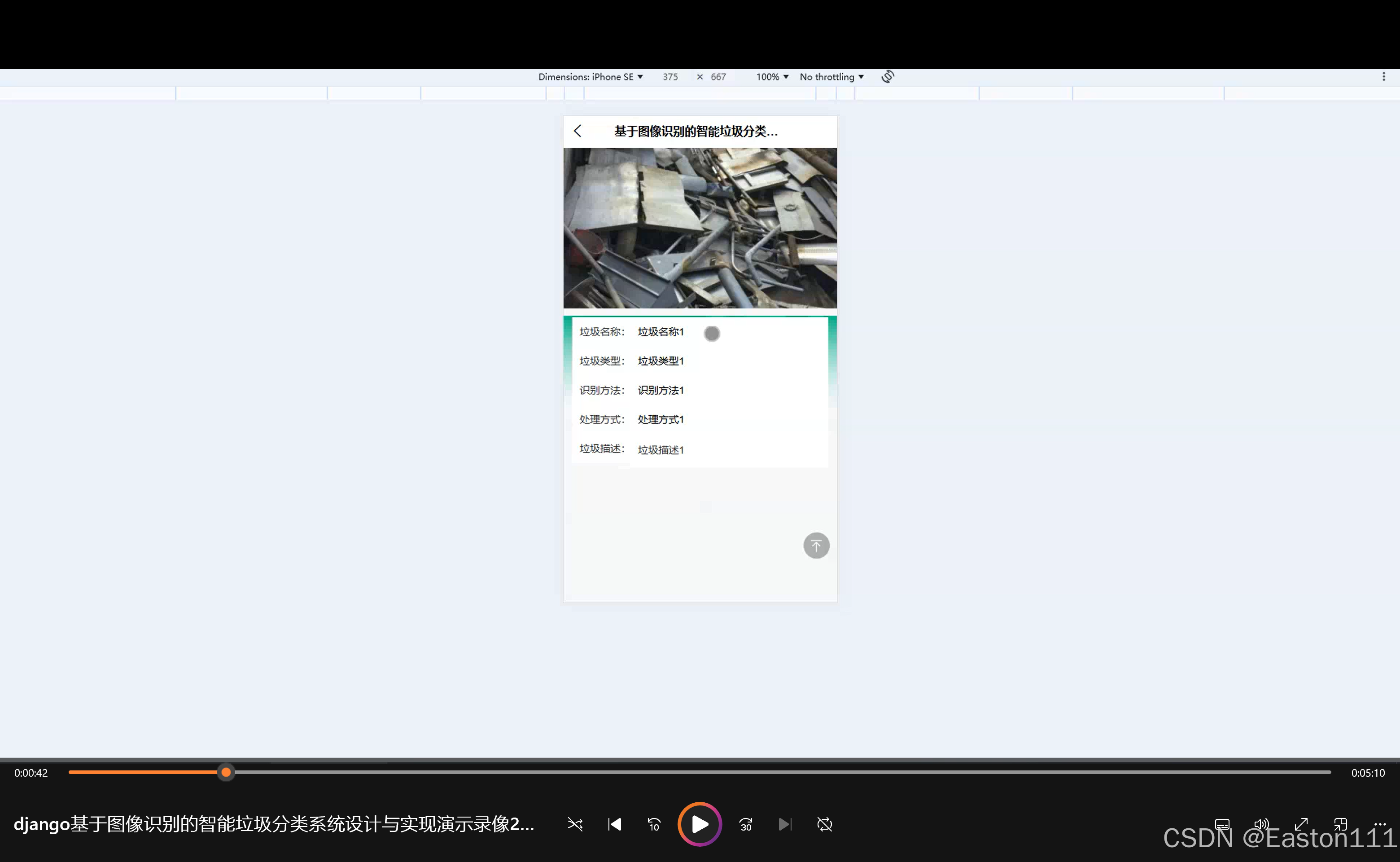Click the total duration 0:05:10
1400x862 pixels.
click(x=1368, y=773)
